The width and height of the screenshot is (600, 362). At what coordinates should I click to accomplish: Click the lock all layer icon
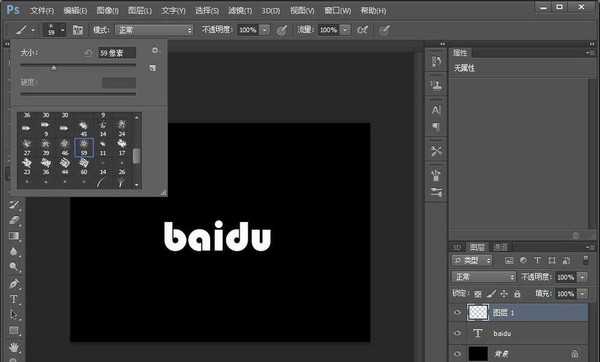point(517,294)
